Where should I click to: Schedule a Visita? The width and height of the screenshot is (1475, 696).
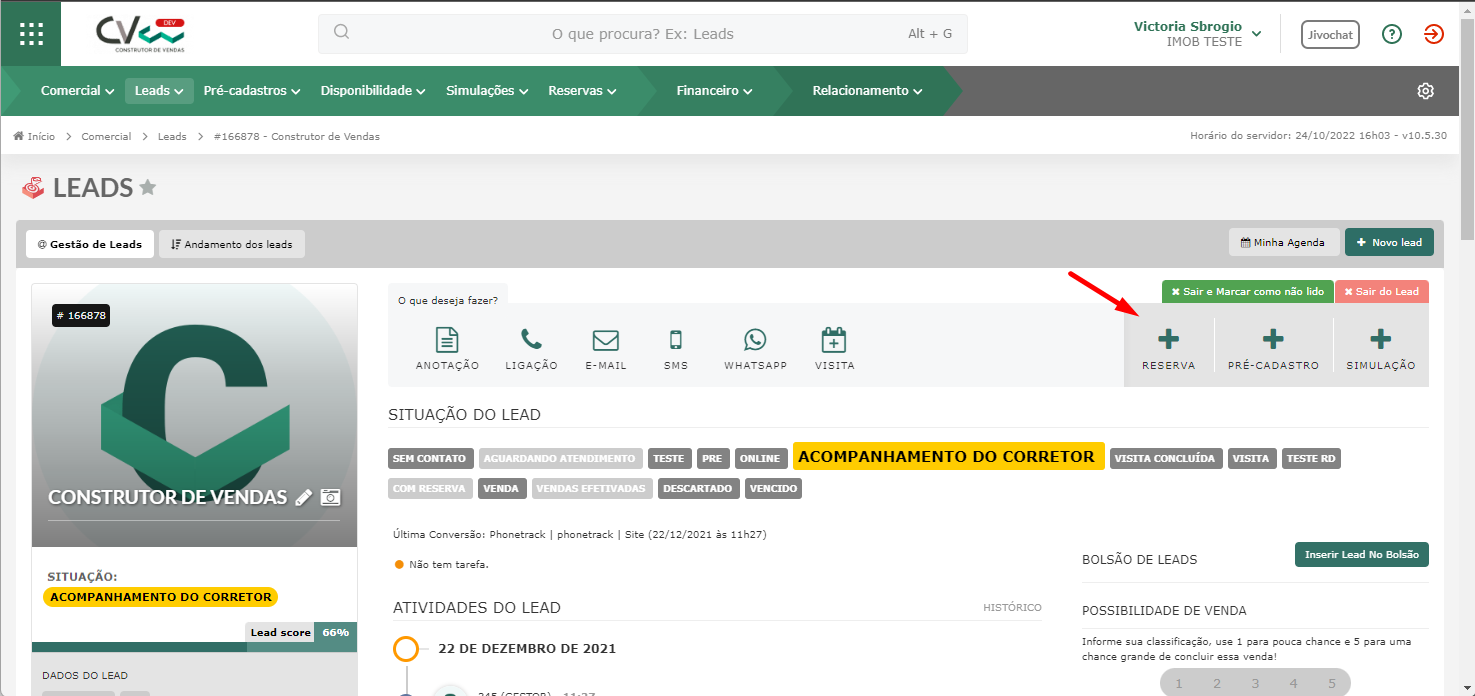coord(834,349)
